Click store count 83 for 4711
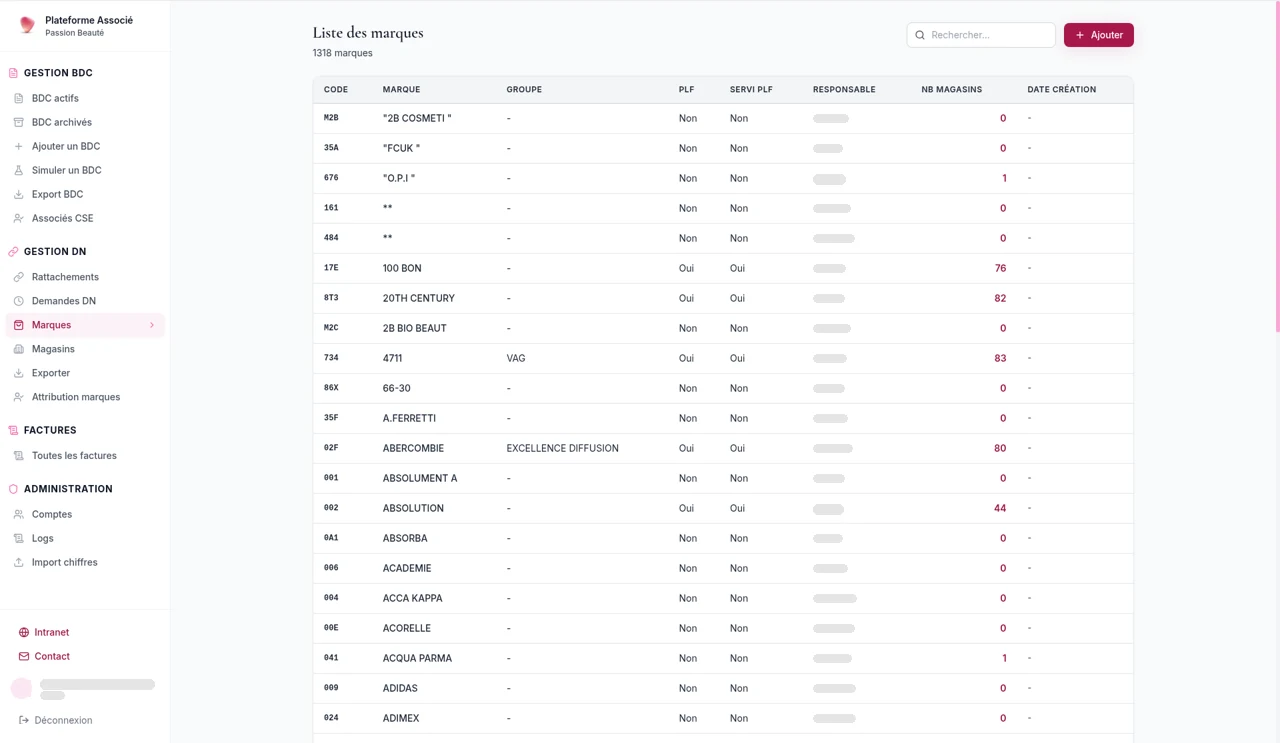 coord(1000,358)
